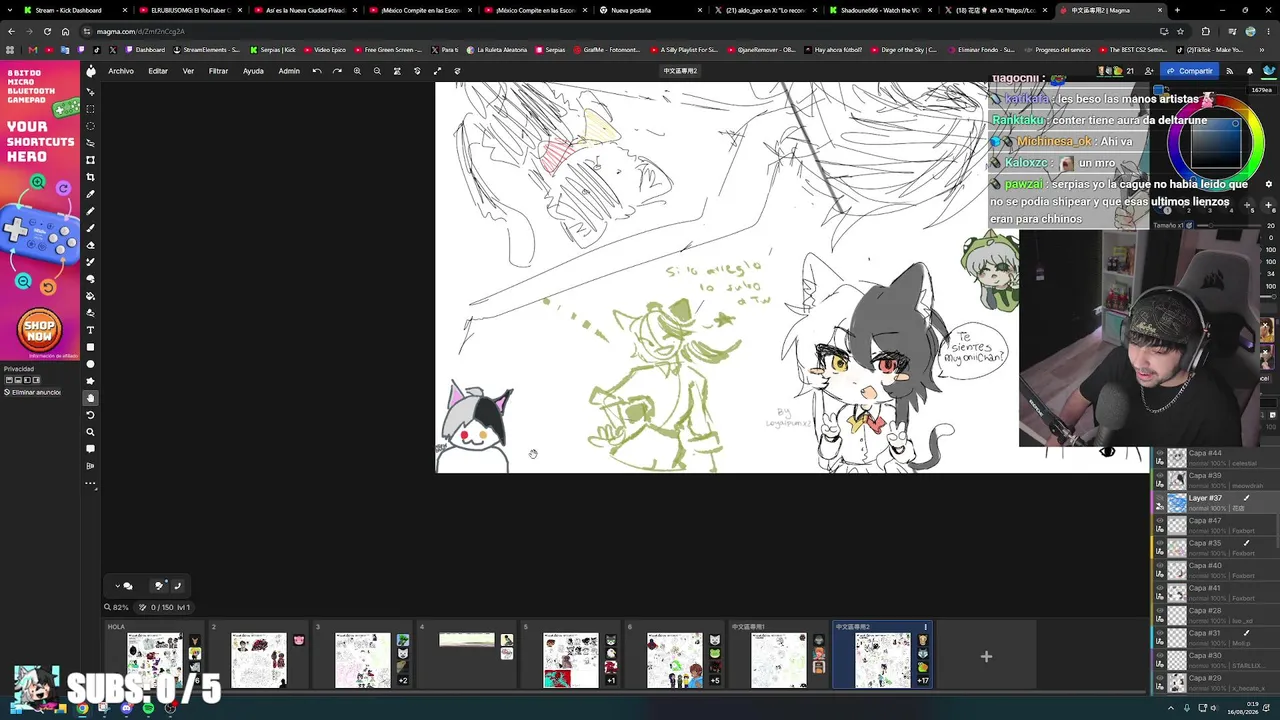Click the SHOP NOW ad button

tap(40, 330)
